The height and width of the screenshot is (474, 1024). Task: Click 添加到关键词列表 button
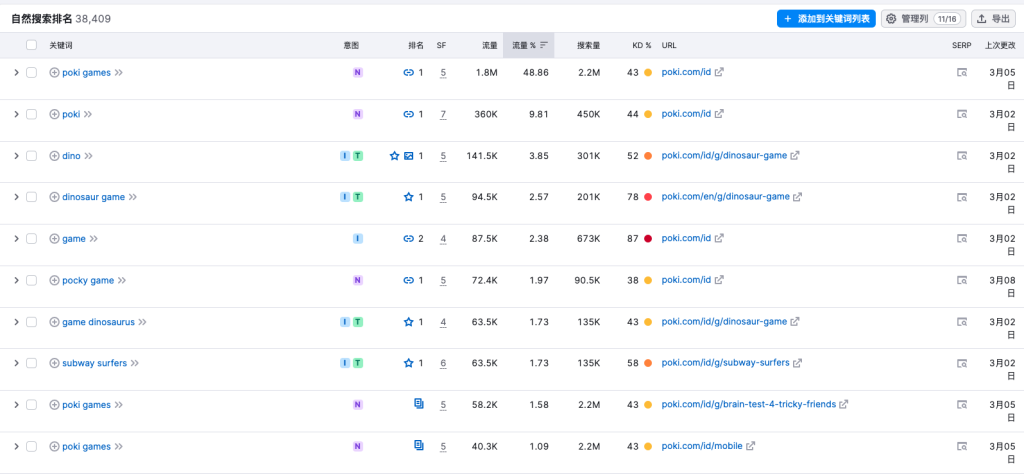pyautogui.click(x=826, y=19)
